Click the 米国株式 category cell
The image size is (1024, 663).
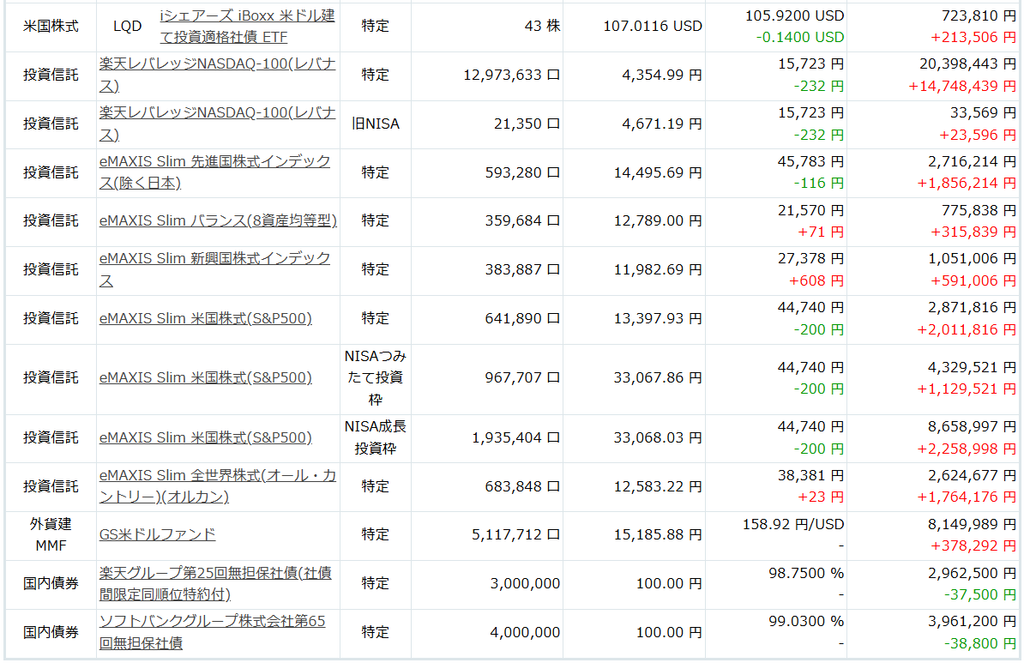51,26
